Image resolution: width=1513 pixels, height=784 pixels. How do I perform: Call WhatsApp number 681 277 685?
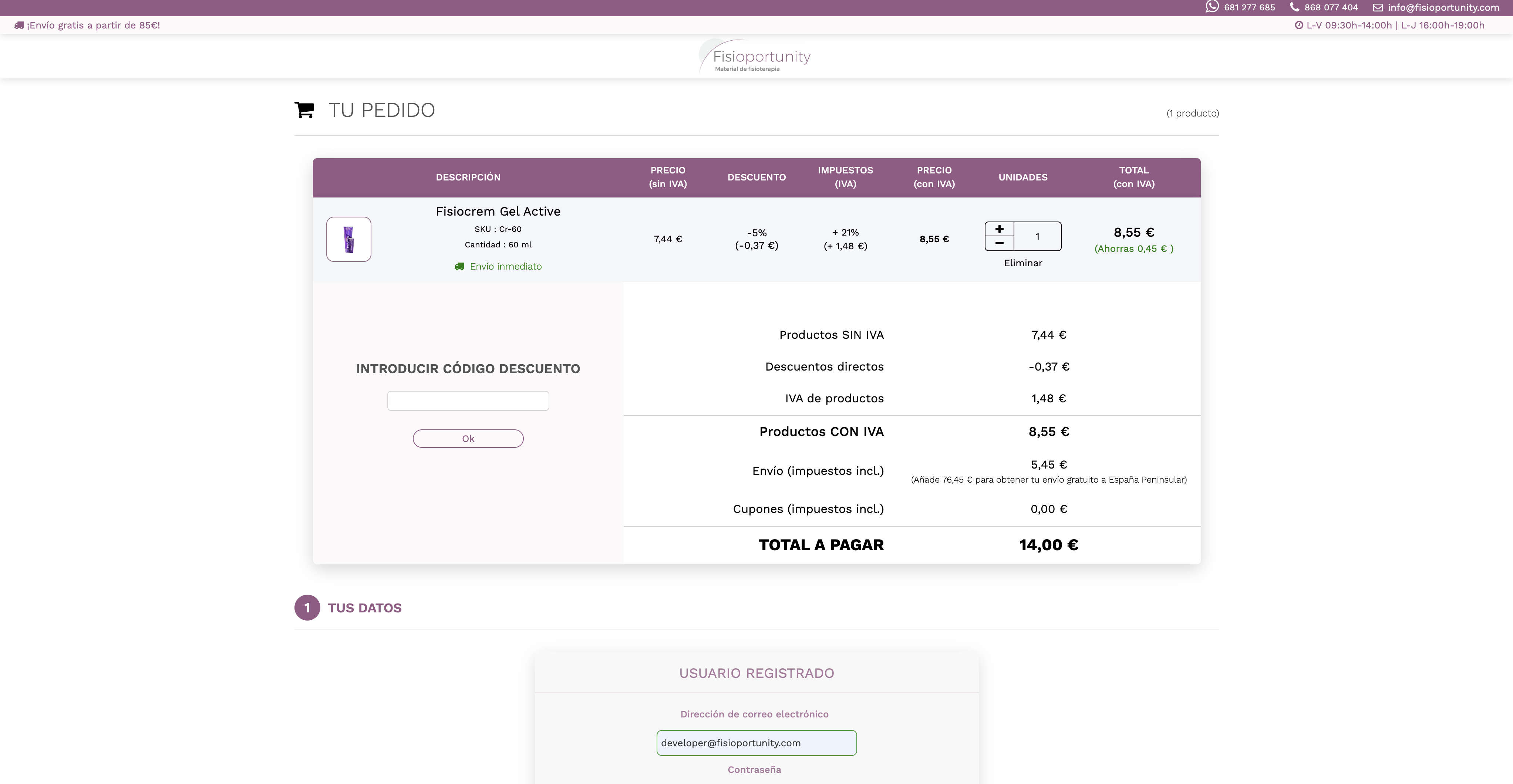click(1249, 8)
